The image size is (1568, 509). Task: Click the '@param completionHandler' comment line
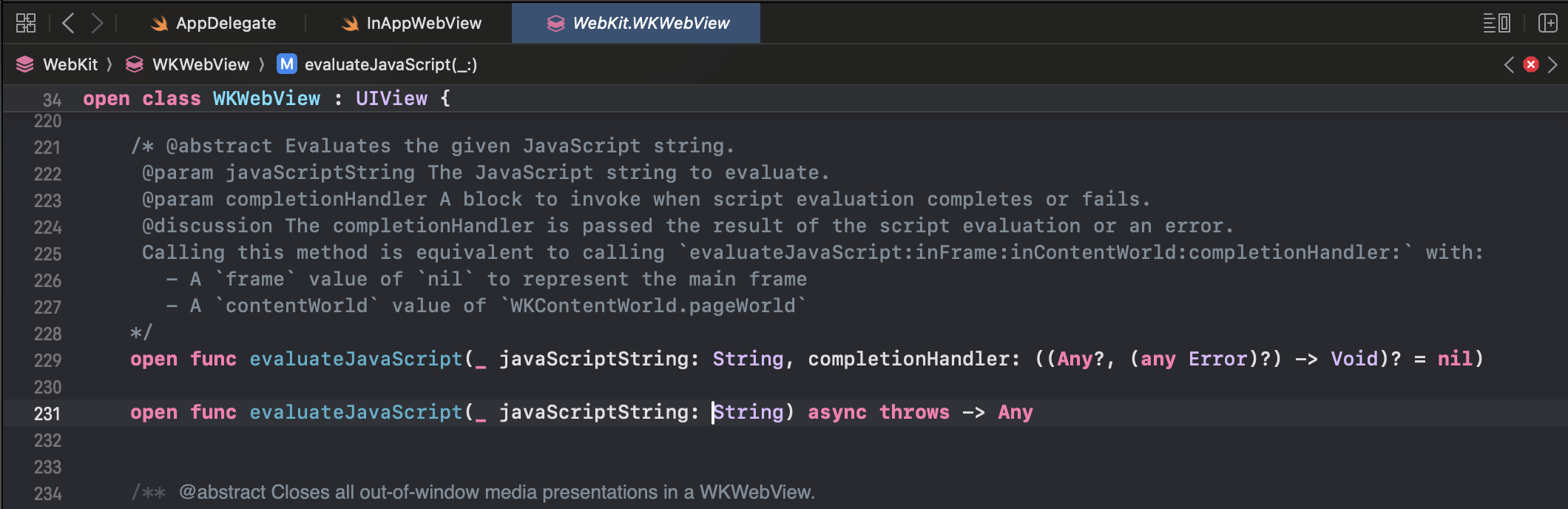point(646,199)
